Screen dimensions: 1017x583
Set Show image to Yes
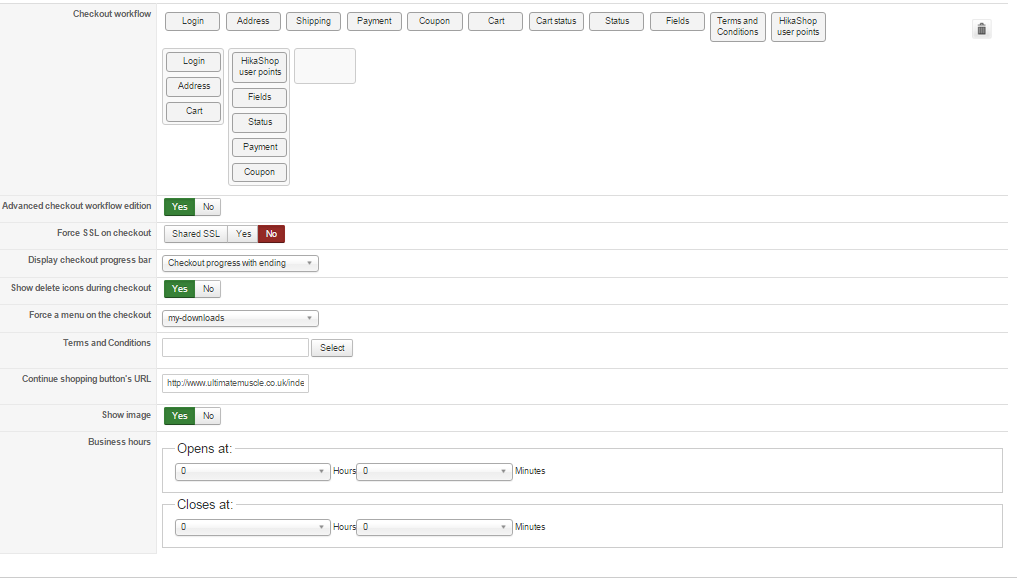tap(180, 416)
